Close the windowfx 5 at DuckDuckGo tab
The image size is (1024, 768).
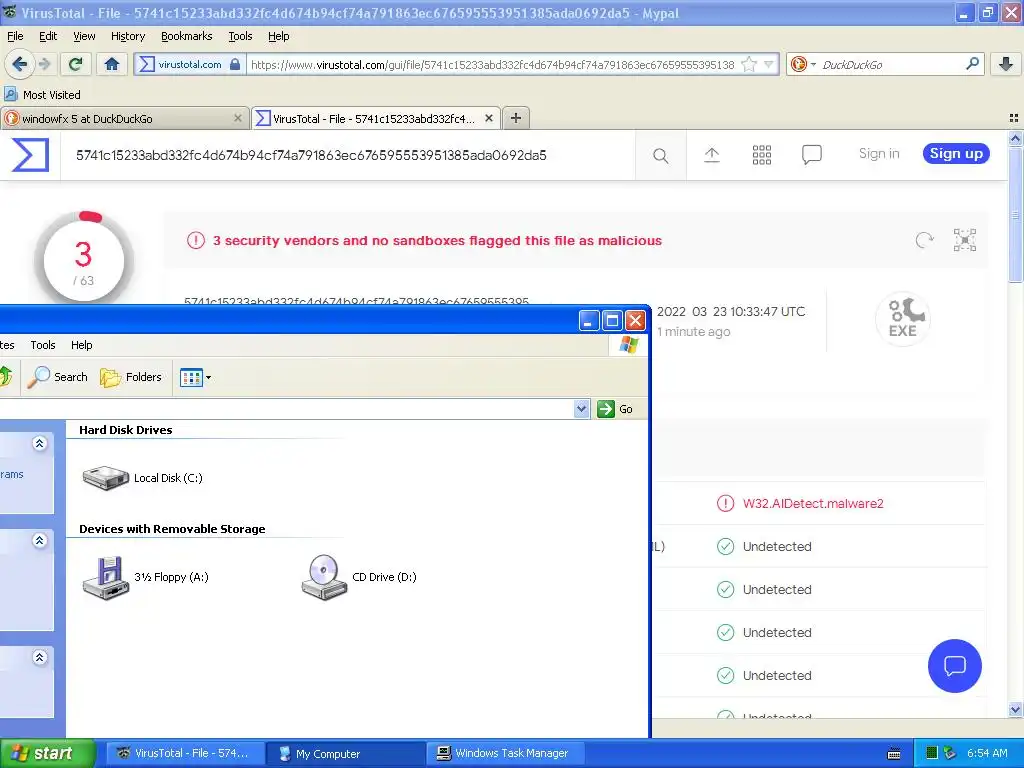238,118
